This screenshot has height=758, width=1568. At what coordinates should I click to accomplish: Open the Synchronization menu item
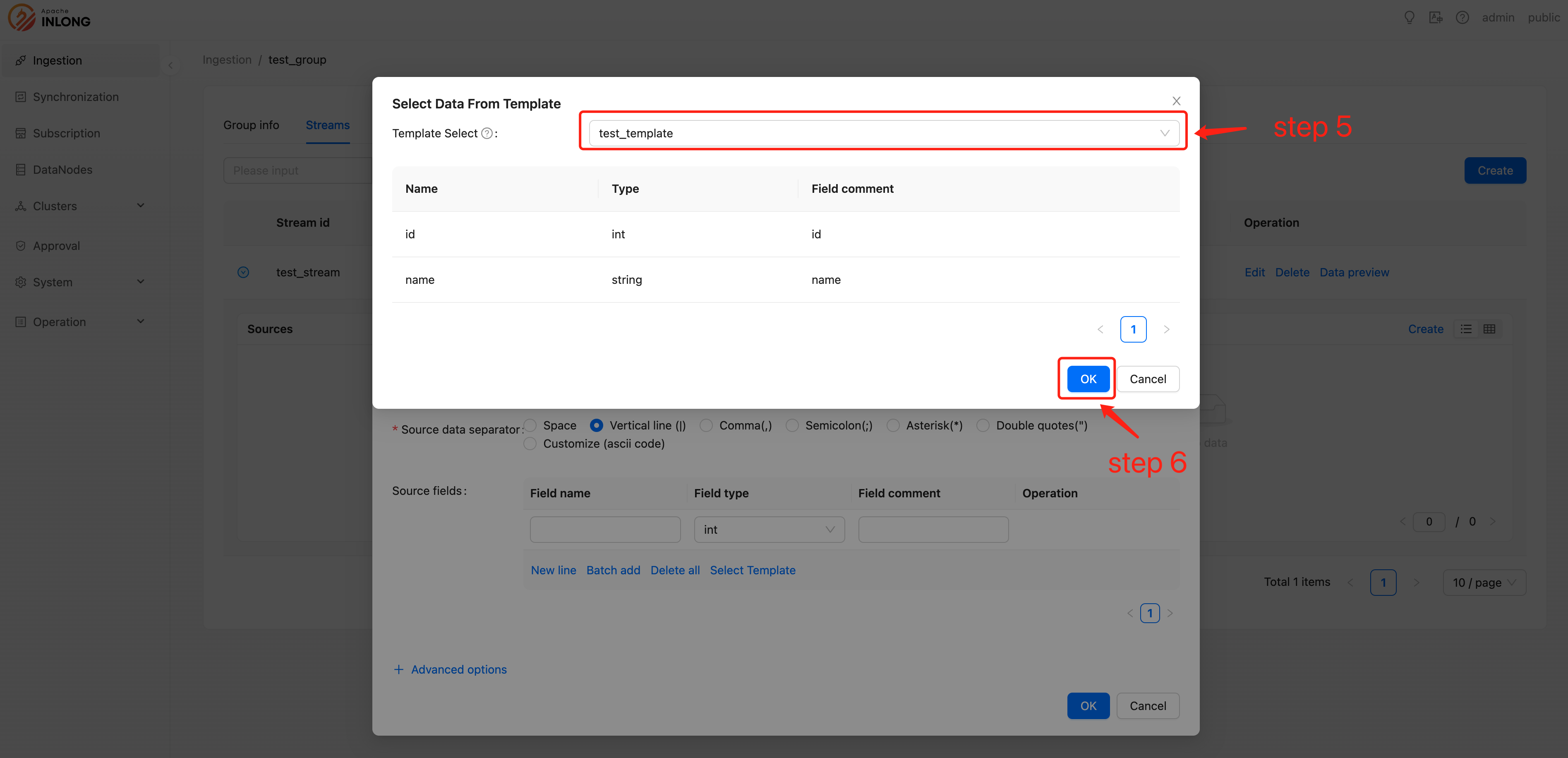click(x=75, y=97)
